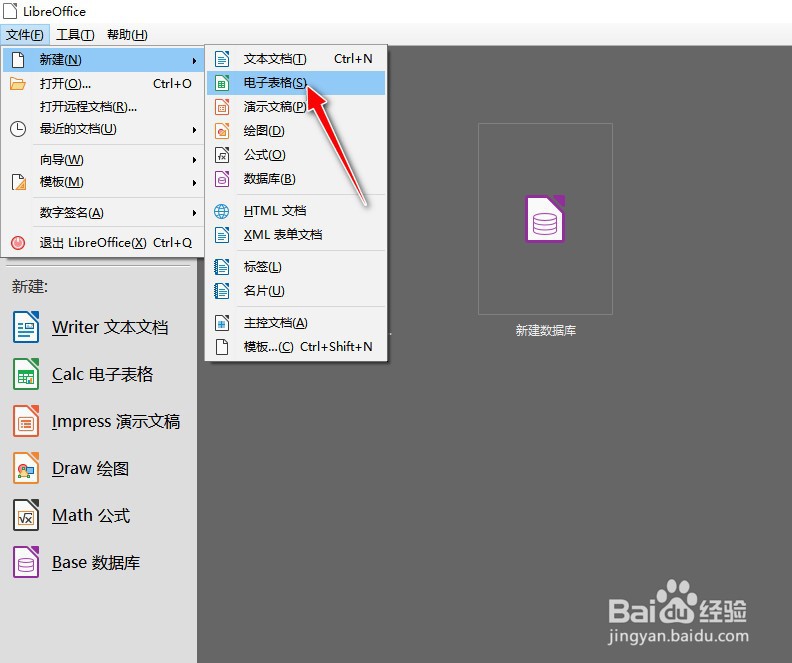792x663 pixels.
Task: Click the globe icon for HTML 文档
Action: (x=222, y=211)
